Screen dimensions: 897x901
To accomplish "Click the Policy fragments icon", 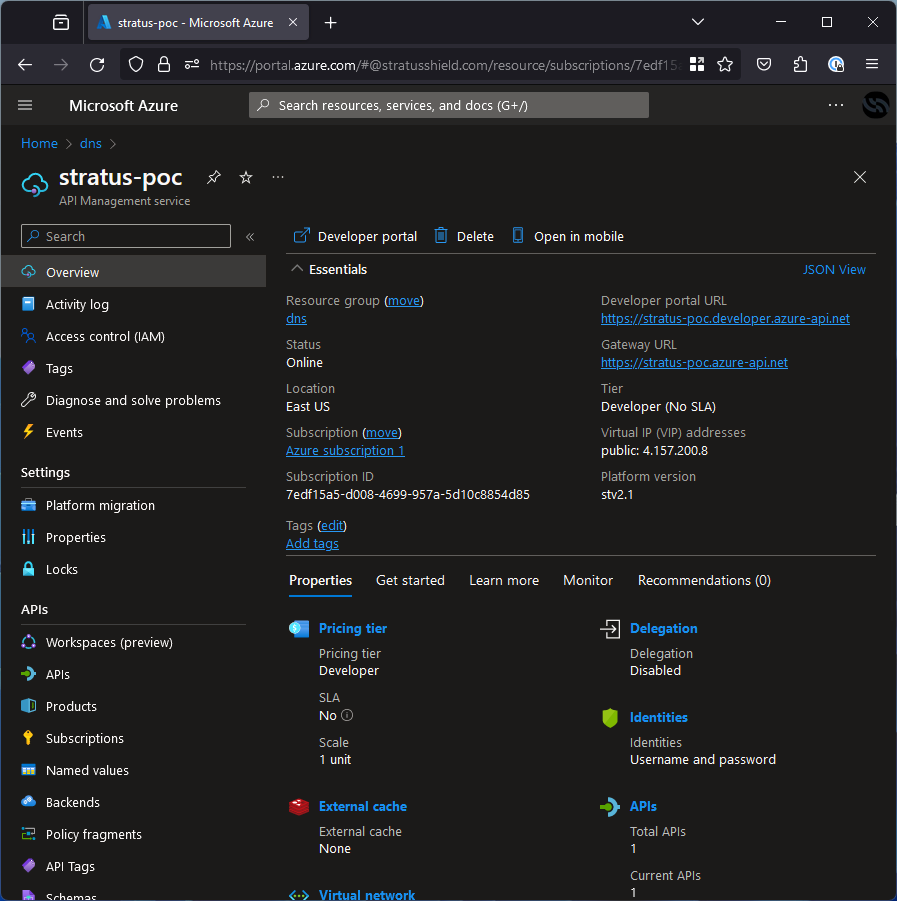I will tap(28, 834).
